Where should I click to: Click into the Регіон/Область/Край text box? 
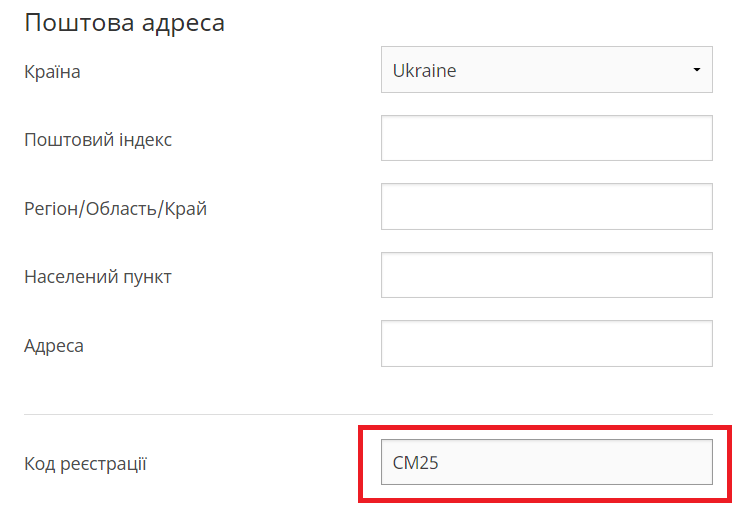(x=546, y=207)
